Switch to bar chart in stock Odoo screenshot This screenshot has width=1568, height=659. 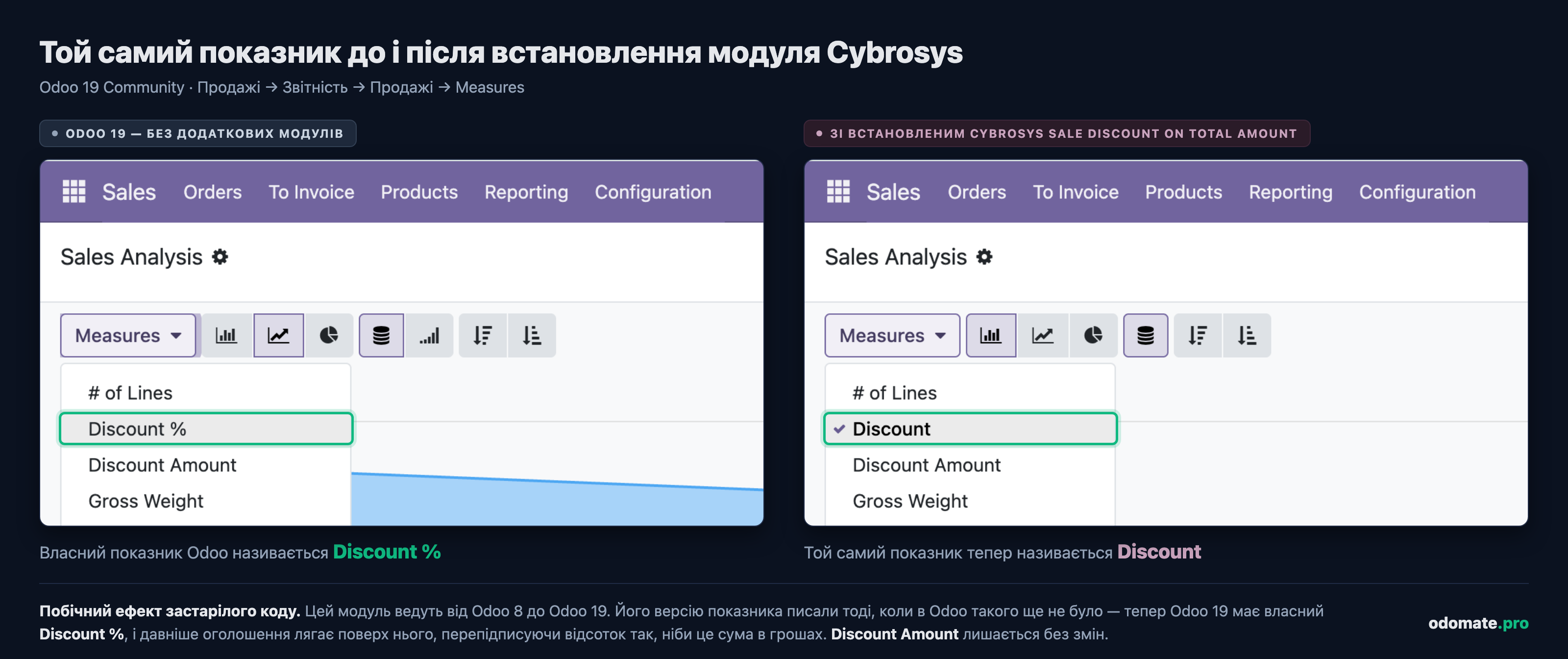click(226, 335)
